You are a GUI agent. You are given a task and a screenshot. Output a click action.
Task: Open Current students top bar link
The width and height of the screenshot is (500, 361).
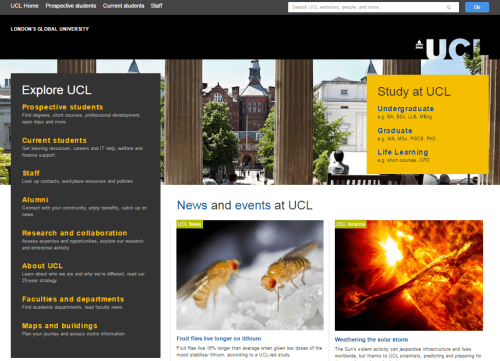(x=123, y=6)
